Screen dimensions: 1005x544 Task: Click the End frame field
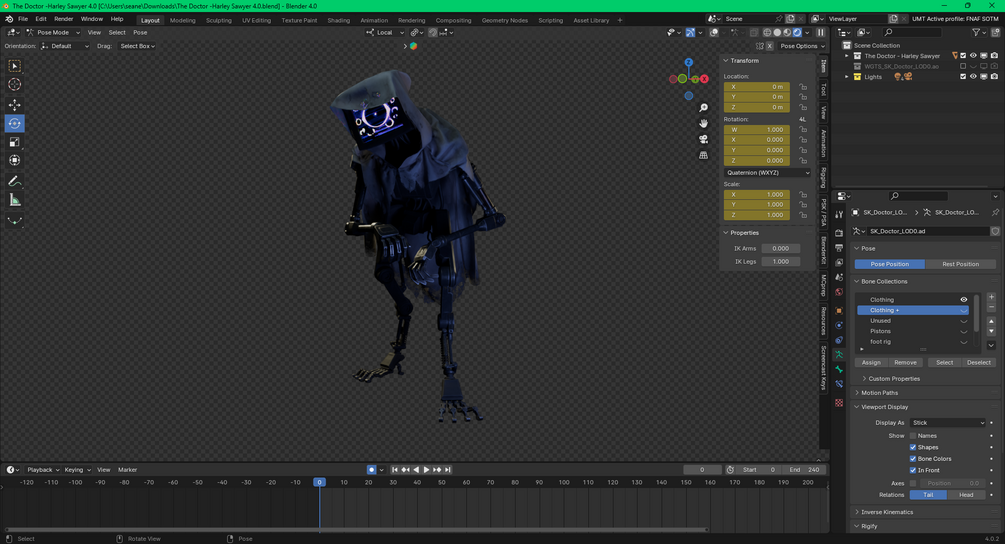[805, 469]
